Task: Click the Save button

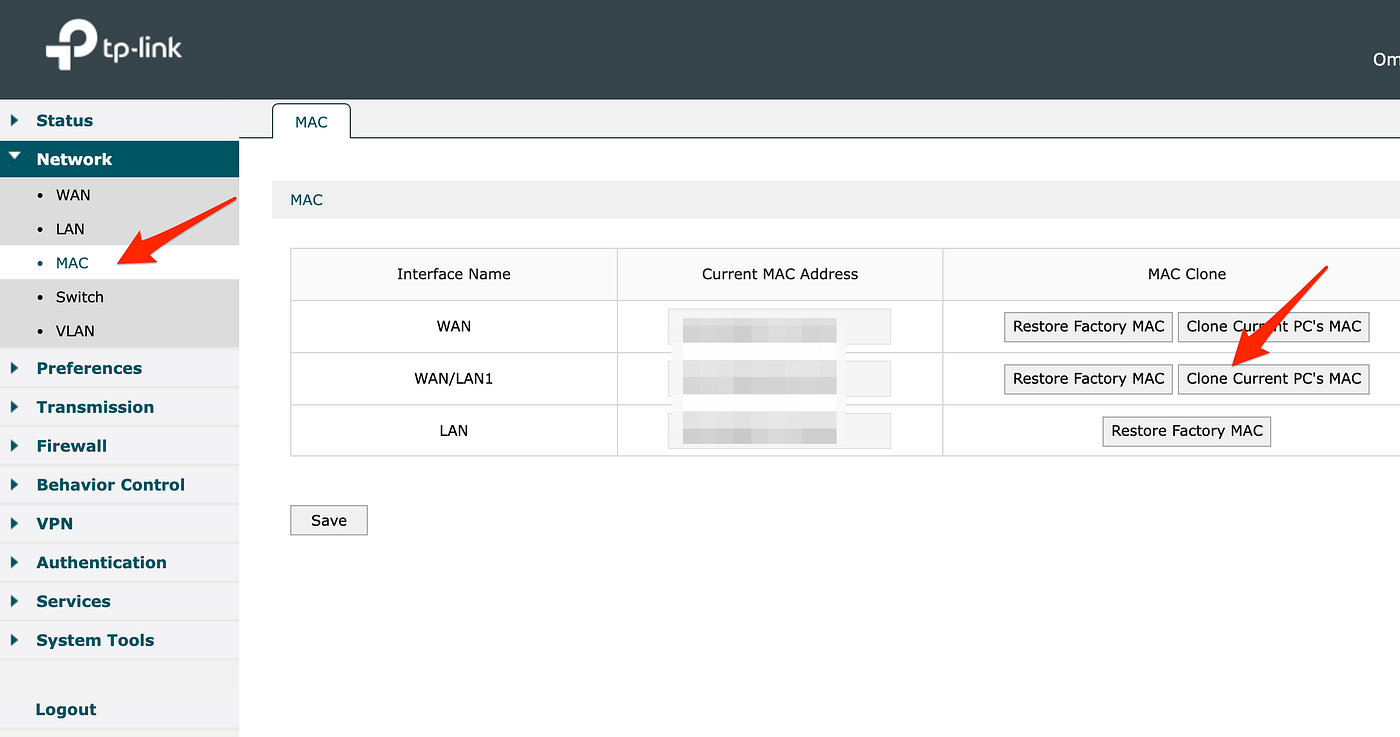Action: tap(329, 520)
